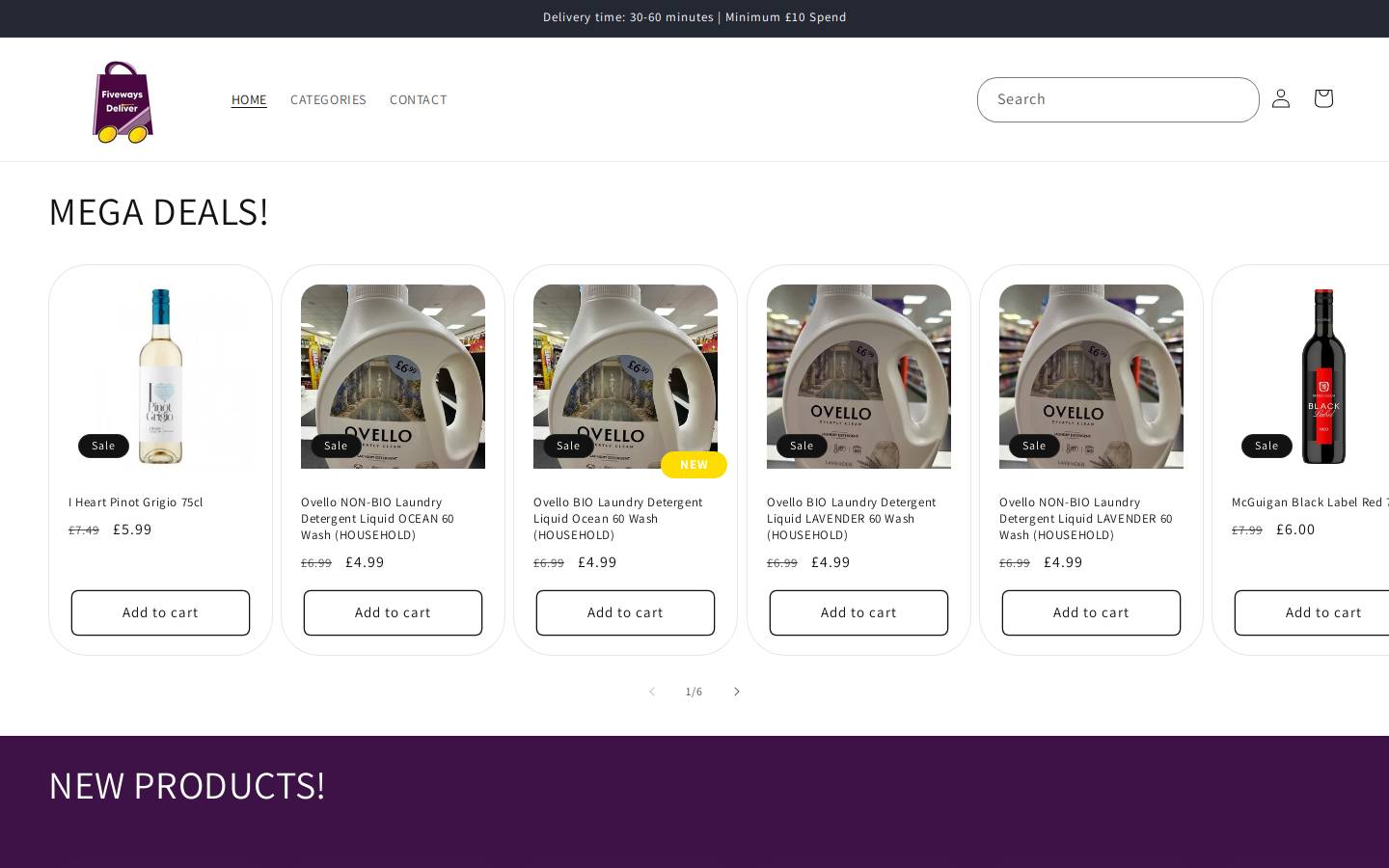
Task: Add I Heart Pinot Grigio to cart
Action: point(160,612)
